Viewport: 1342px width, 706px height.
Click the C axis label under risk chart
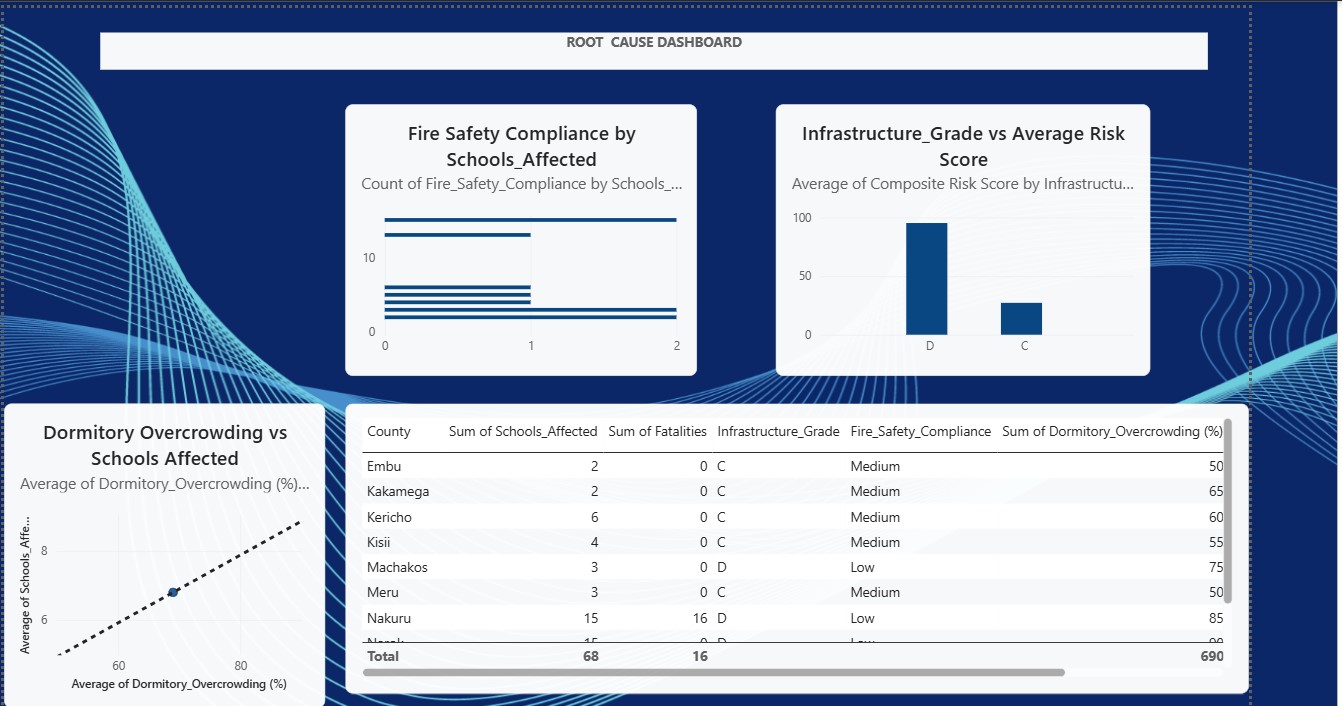pos(1024,346)
